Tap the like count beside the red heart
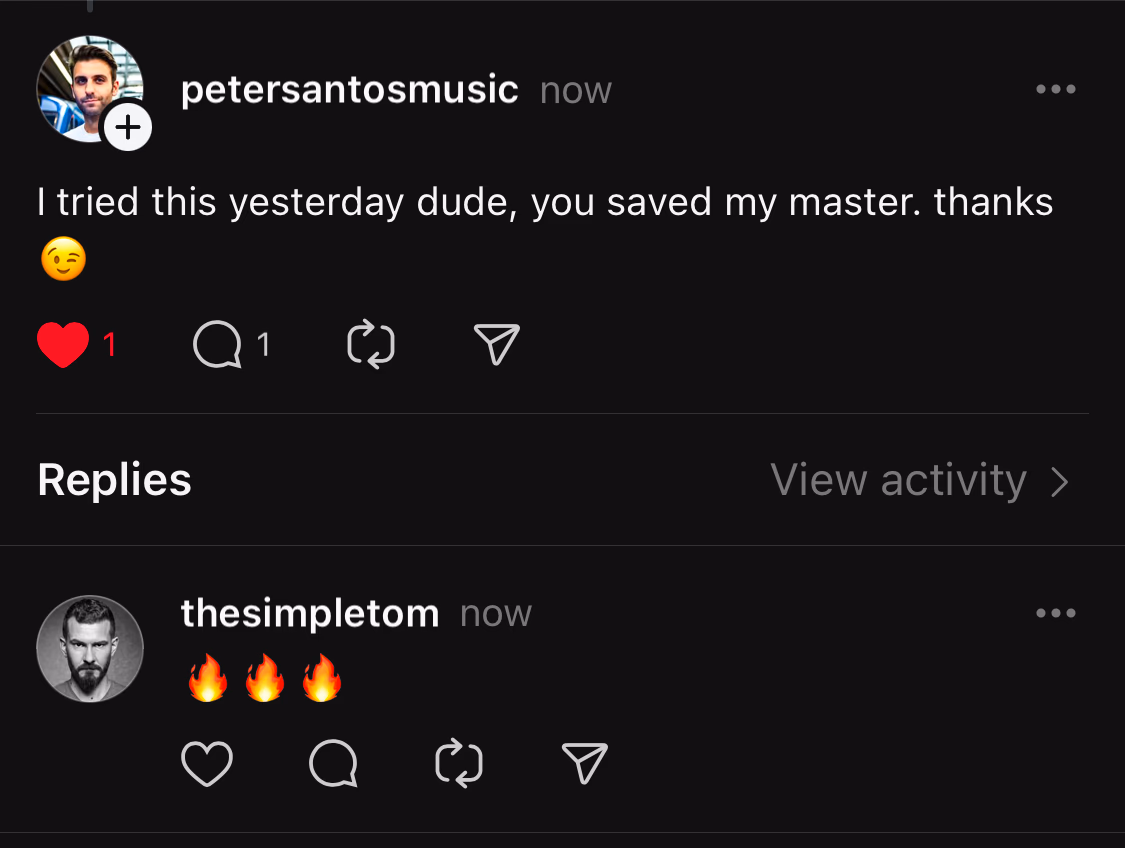This screenshot has width=1125, height=848. (108, 344)
